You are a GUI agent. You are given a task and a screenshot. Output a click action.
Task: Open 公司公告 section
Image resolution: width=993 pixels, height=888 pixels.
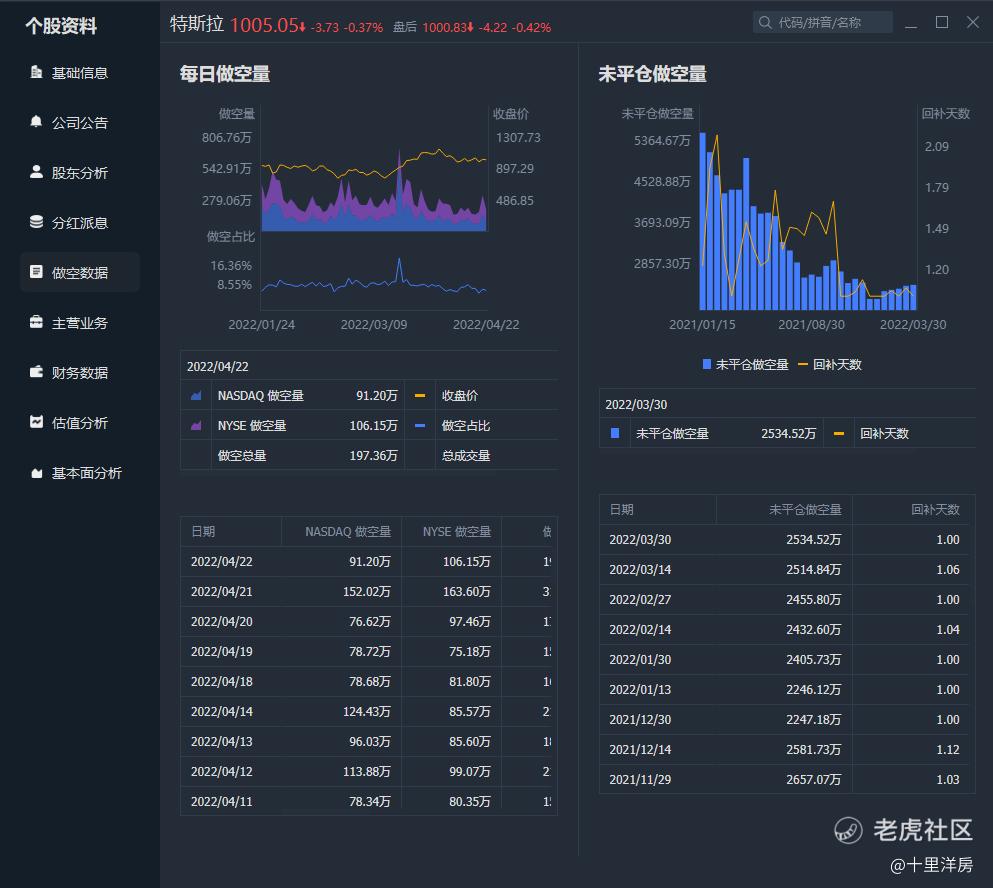tap(80, 122)
